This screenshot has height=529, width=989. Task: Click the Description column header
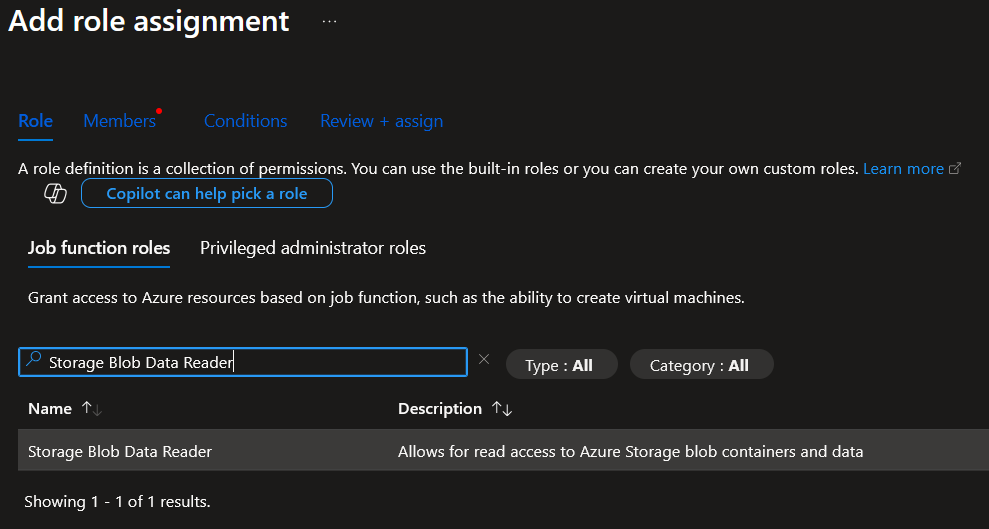pyautogui.click(x=440, y=409)
